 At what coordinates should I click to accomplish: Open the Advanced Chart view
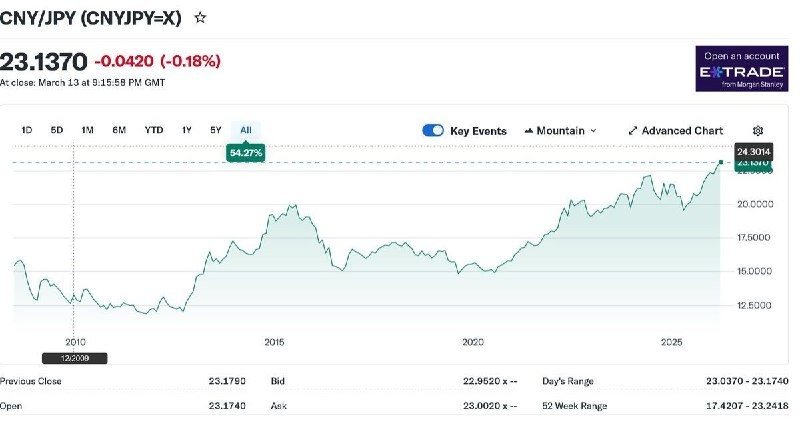[675, 131]
